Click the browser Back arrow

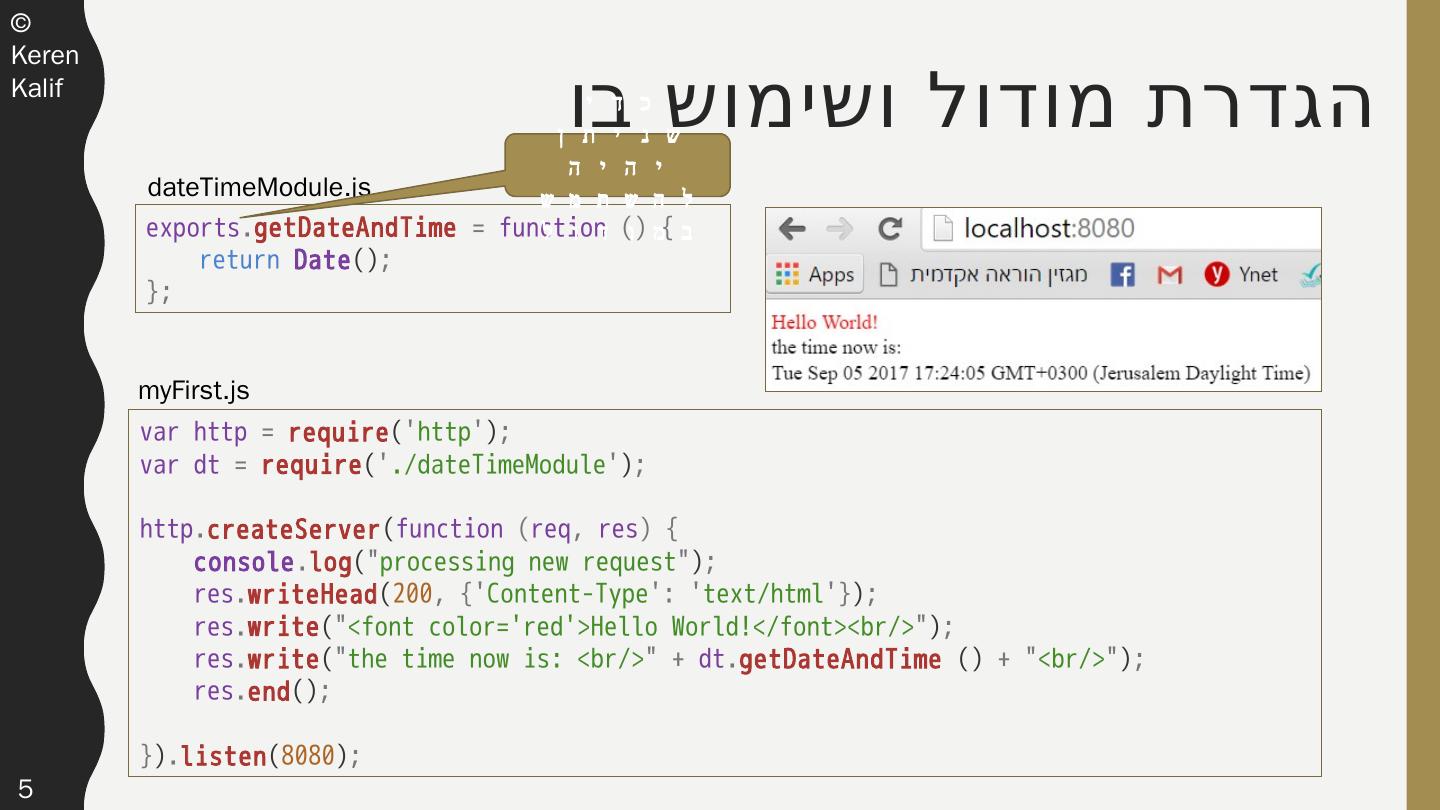[x=792, y=229]
